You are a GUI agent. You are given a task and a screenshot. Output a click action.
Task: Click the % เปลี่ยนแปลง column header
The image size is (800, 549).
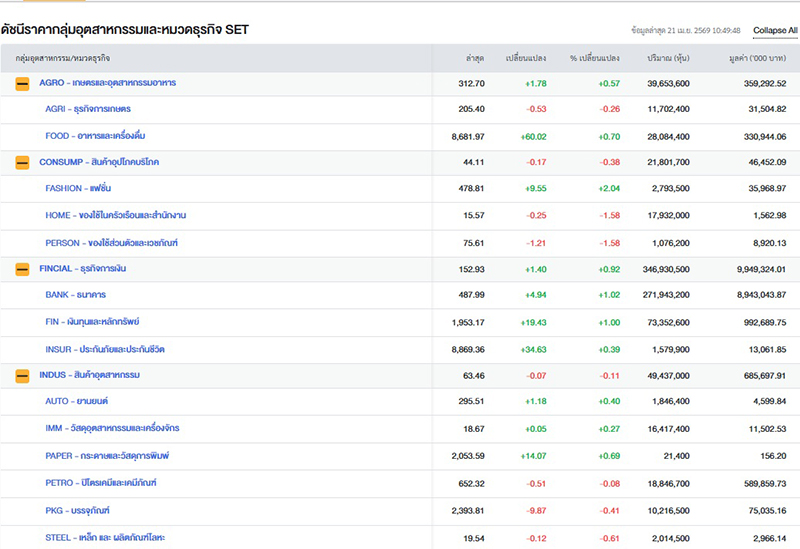point(594,59)
